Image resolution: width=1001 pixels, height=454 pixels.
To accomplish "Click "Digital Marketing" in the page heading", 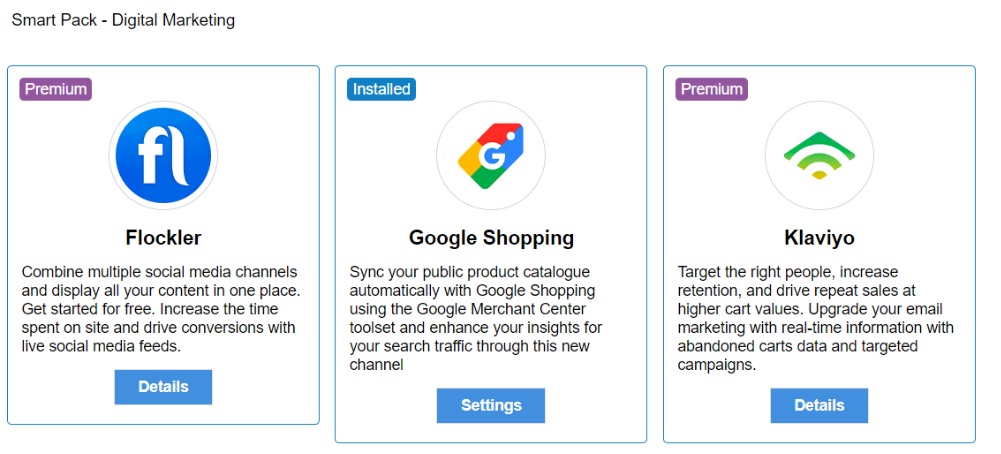I will coord(173,19).
